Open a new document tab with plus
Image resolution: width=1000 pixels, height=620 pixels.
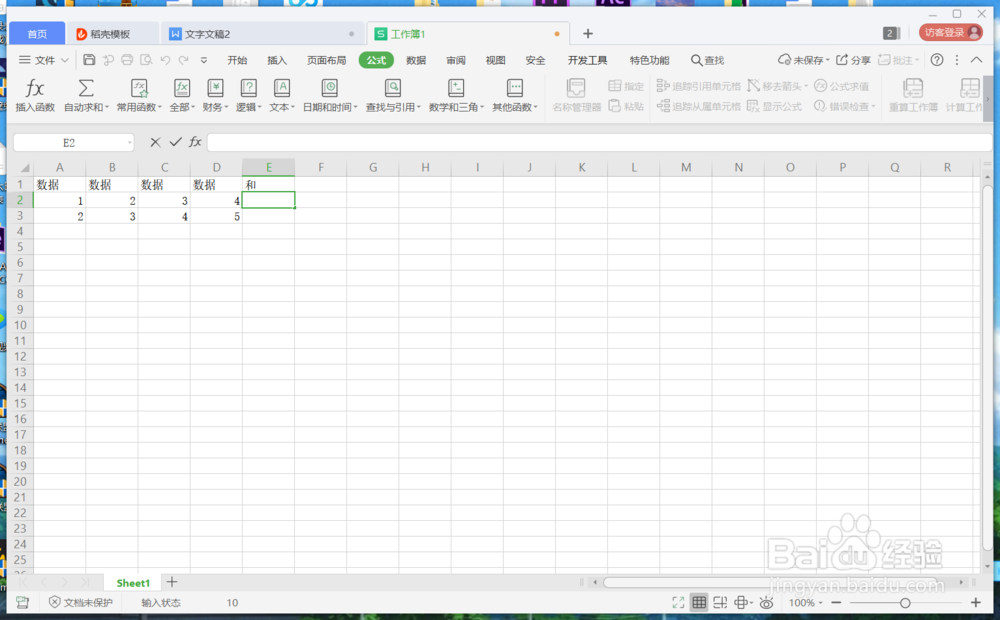tap(588, 33)
